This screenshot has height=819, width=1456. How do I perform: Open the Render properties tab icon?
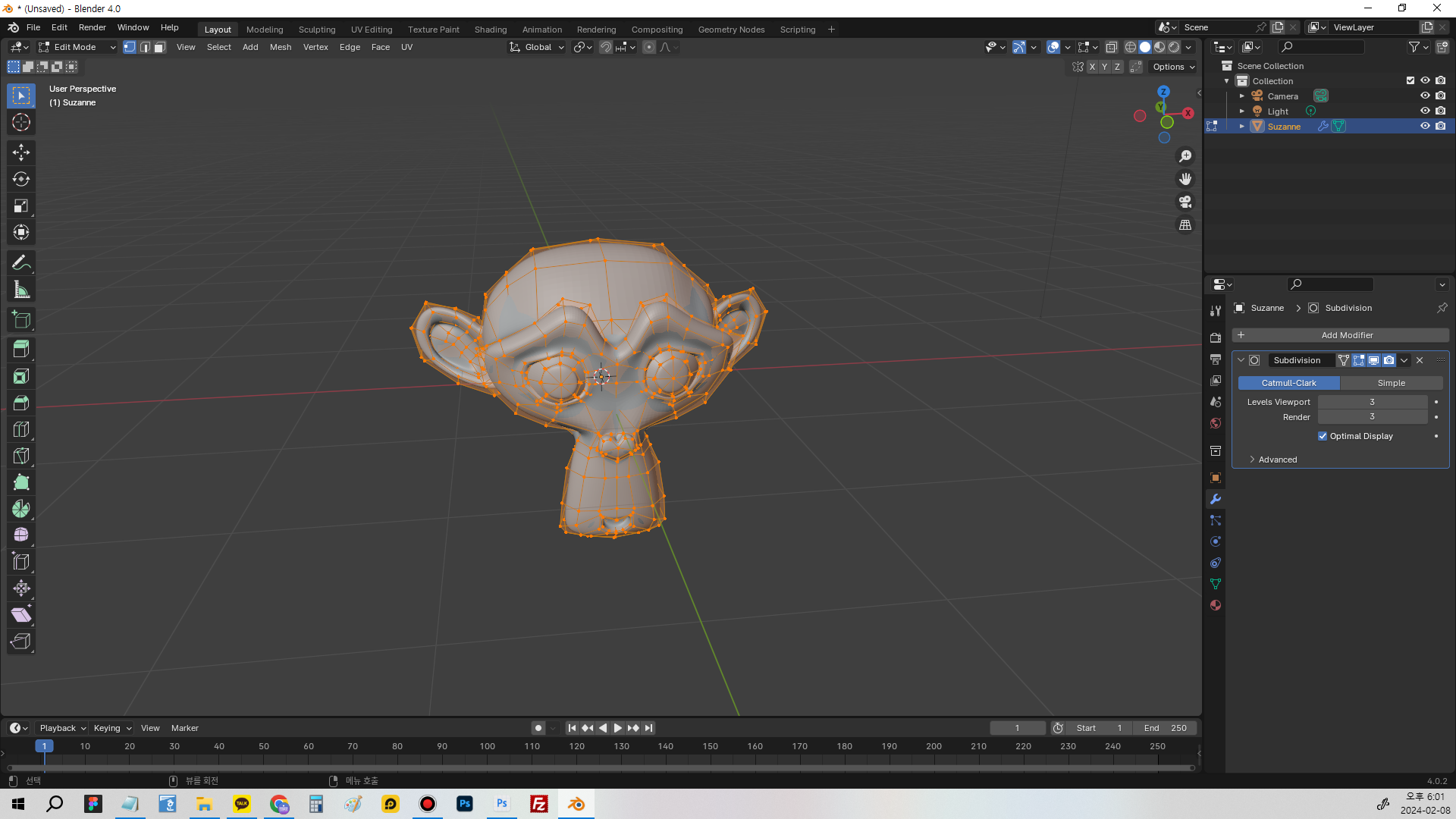(1216, 337)
